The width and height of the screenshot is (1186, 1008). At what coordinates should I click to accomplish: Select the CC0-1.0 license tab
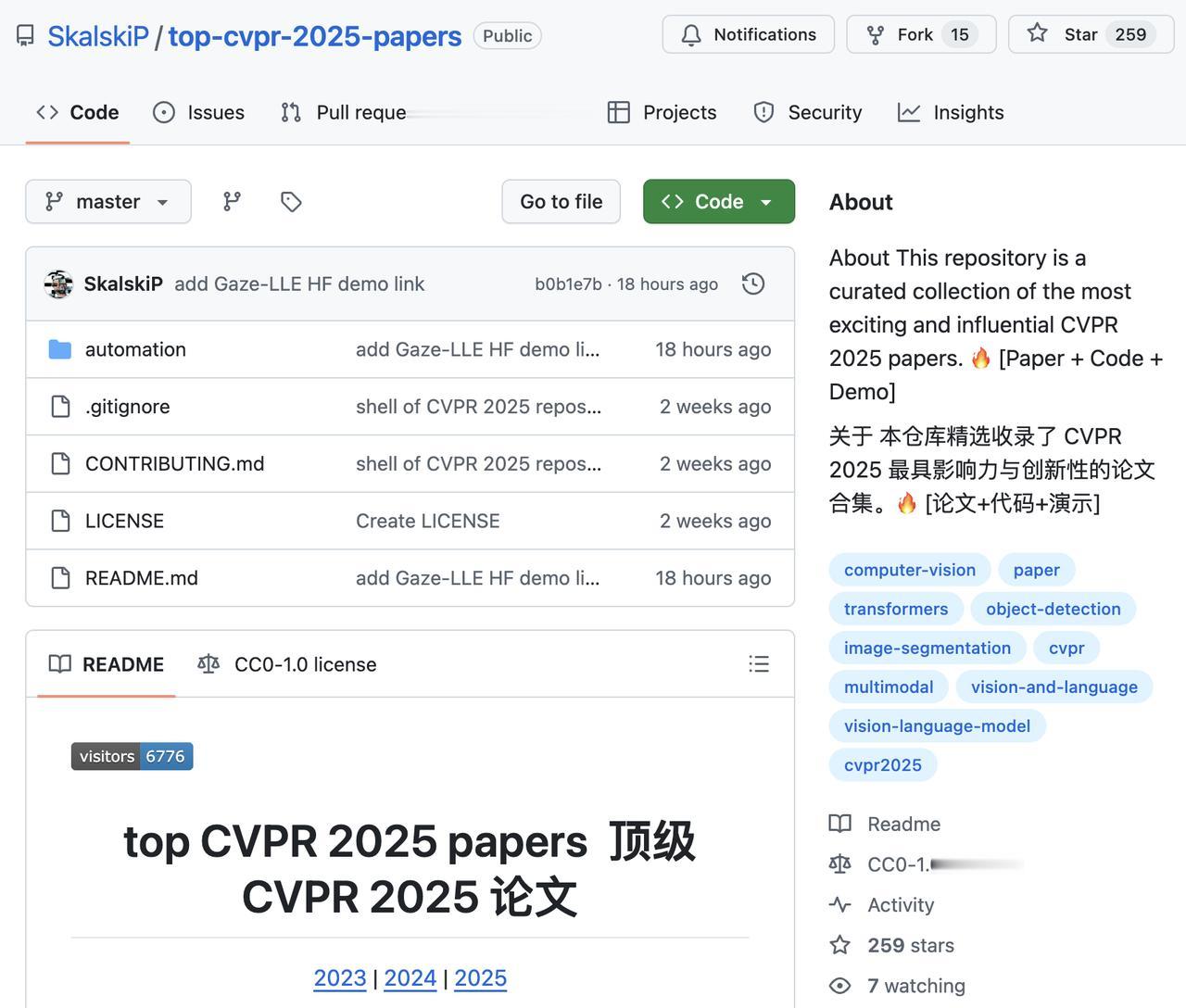point(287,664)
